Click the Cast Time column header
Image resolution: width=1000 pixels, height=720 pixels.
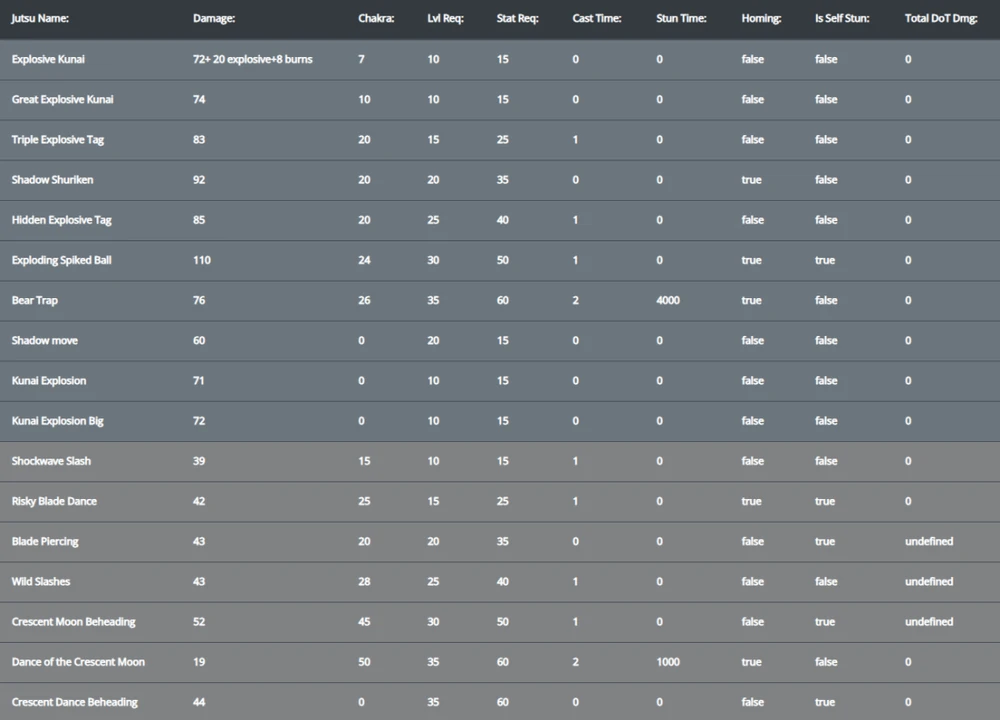pos(597,18)
